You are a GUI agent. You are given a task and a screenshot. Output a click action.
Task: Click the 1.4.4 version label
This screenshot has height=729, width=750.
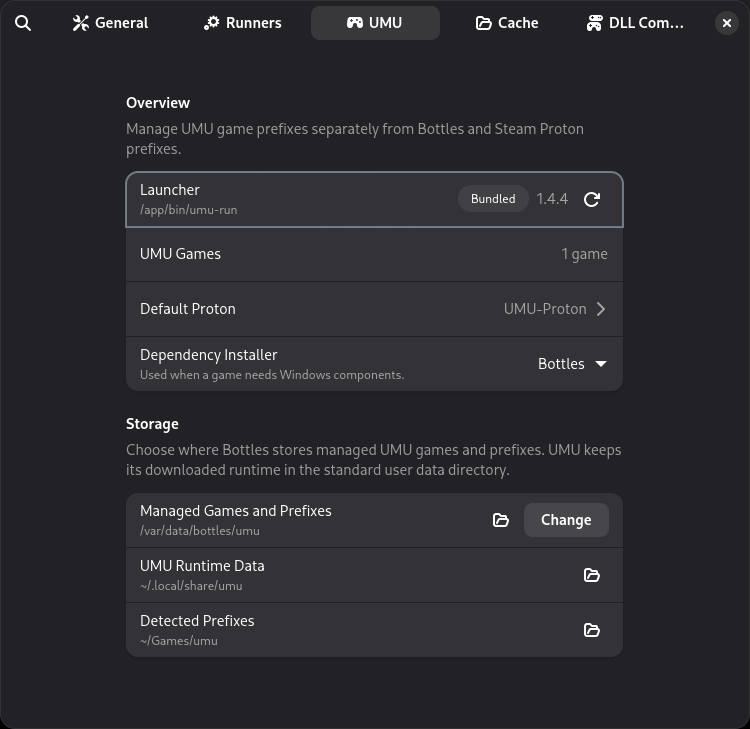pyautogui.click(x=552, y=199)
